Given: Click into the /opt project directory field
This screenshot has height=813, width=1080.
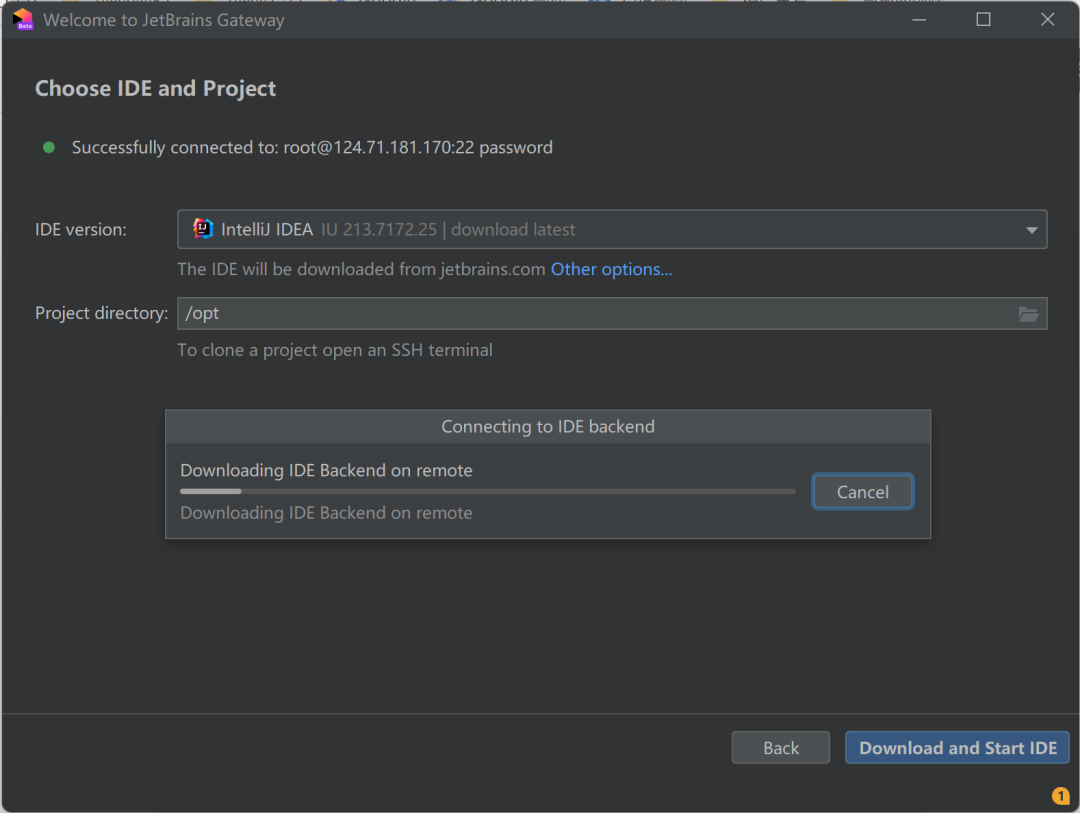Looking at the screenshot, I should coord(590,313).
